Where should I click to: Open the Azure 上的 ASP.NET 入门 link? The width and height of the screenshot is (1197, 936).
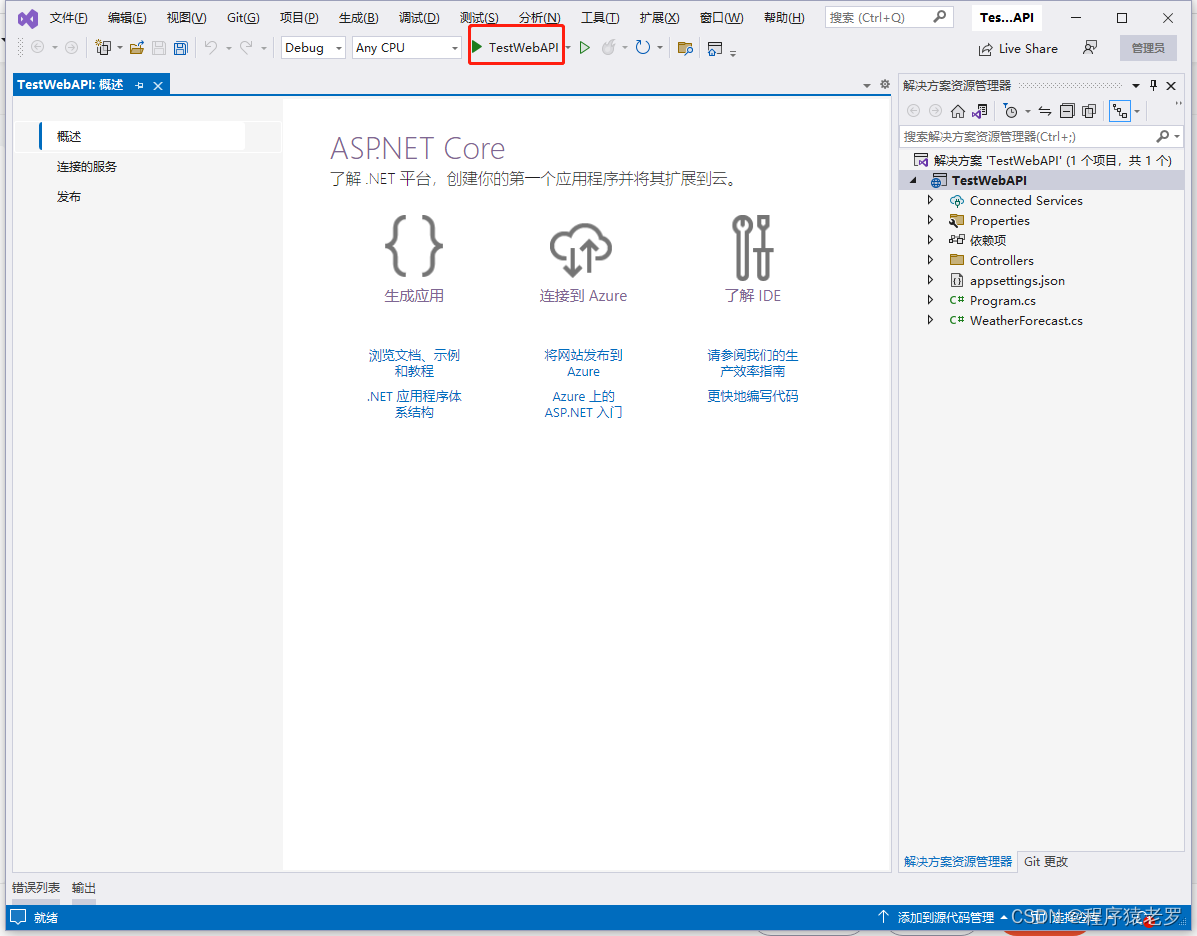(x=583, y=404)
